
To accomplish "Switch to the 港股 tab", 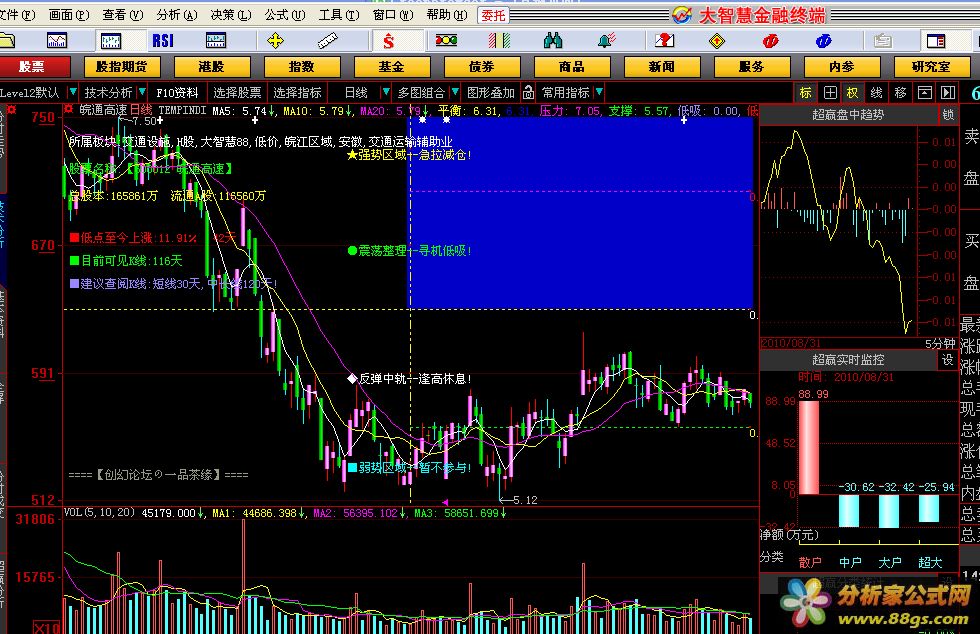I will [x=211, y=66].
